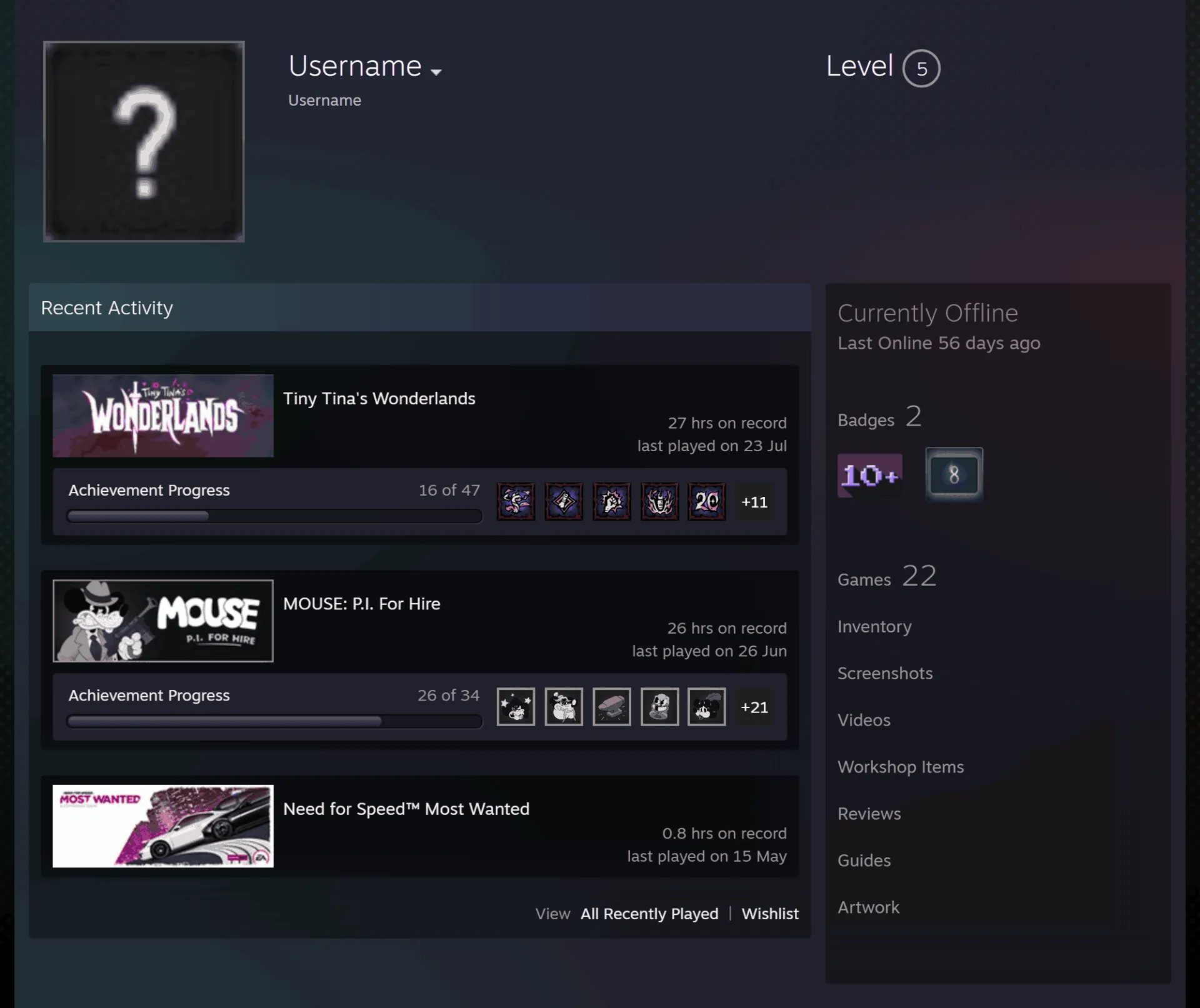Viewport: 1200px width, 1008px height.
Task: Open MOUSE: P.I. For Hire game title
Action: 362,604
